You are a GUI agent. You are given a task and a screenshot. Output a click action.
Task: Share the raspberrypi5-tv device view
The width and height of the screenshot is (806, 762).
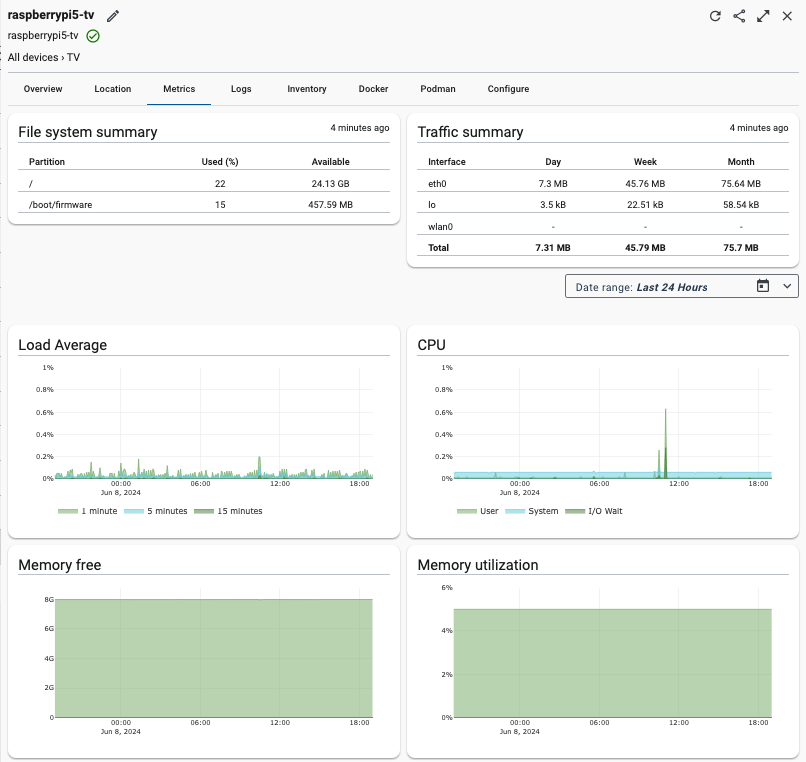tap(739, 15)
